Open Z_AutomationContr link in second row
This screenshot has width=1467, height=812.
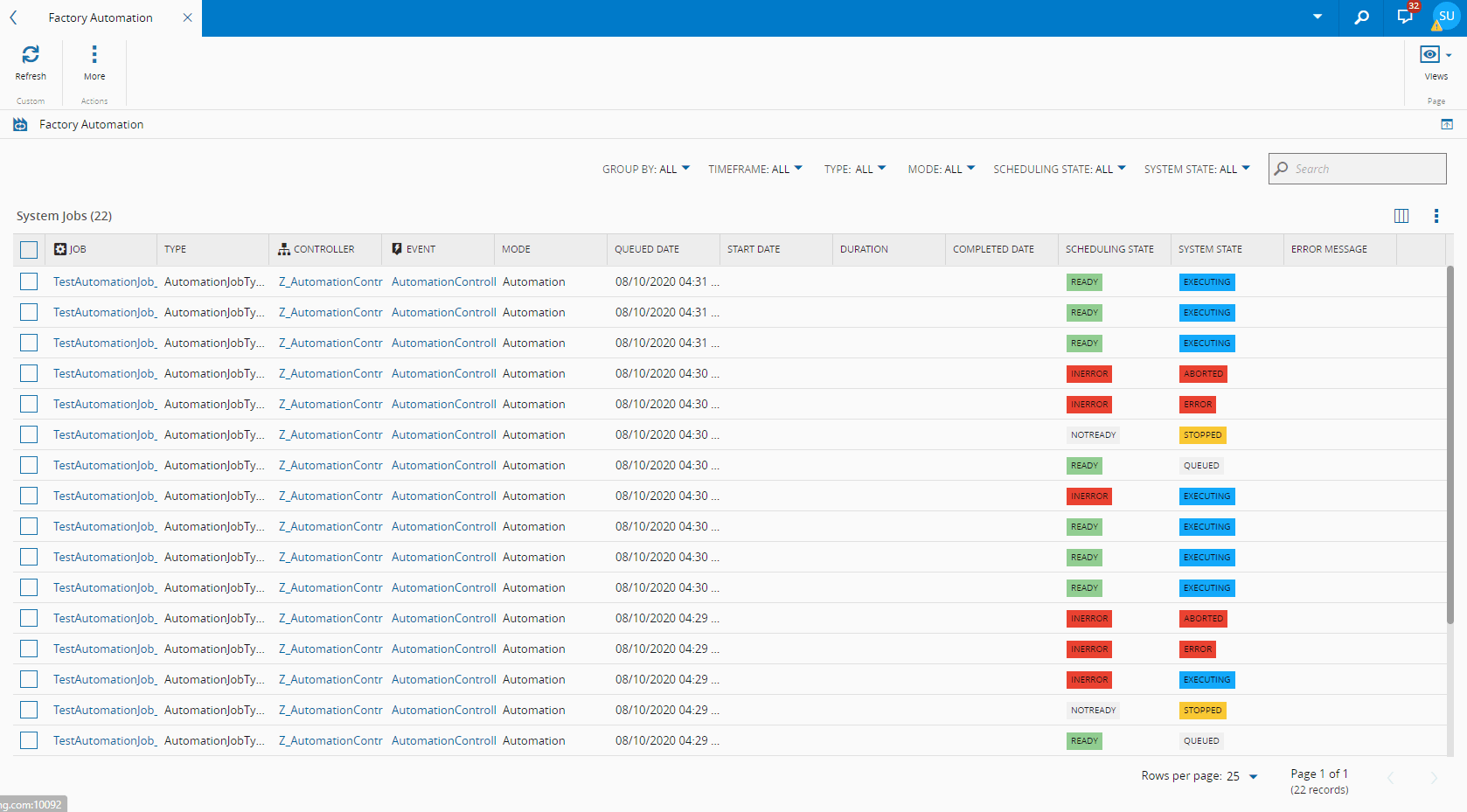(330, 312)
